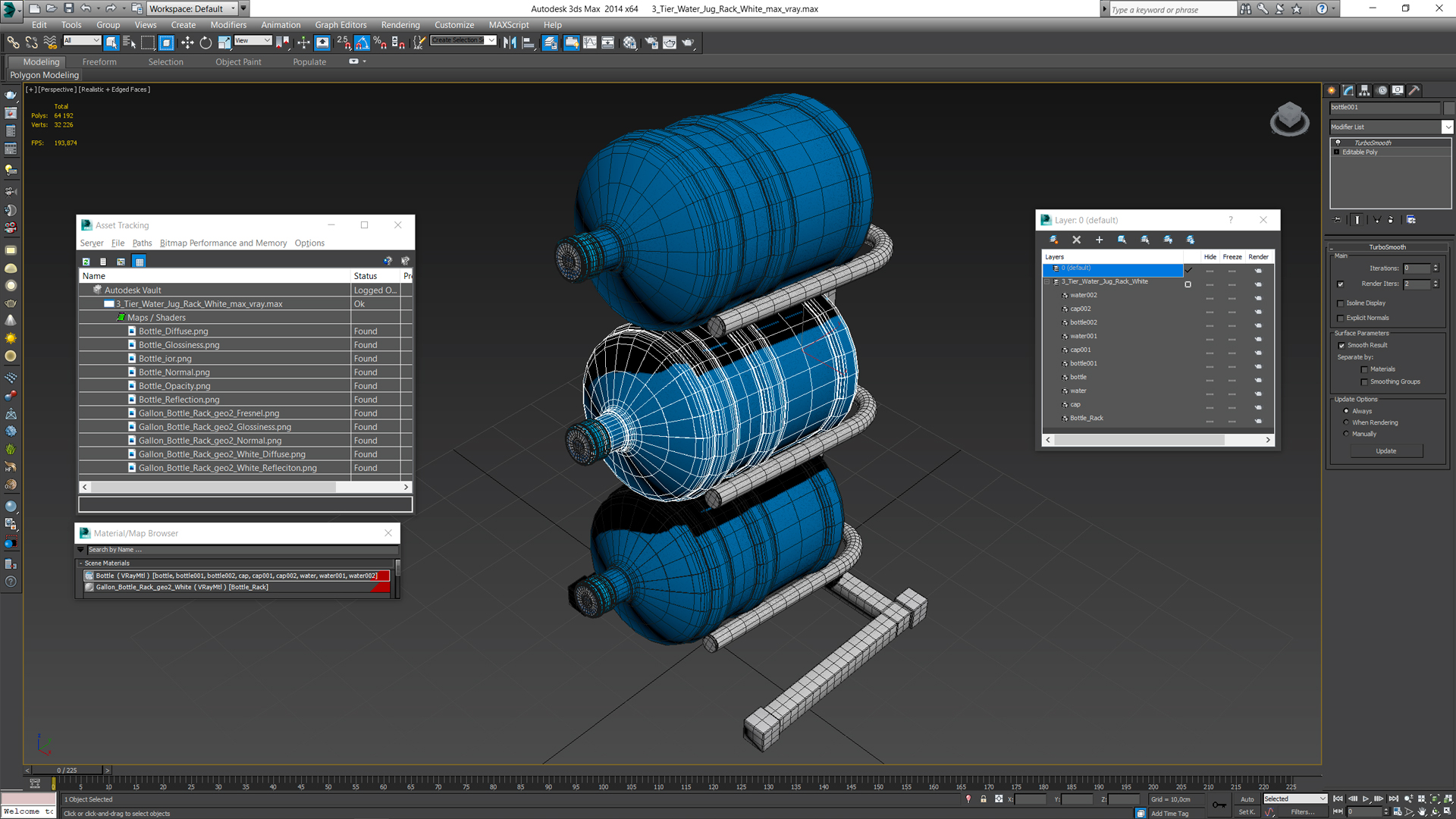The image size is (1456, 819).
Task: Open the Workspace Default dropdown
Action: pyautogui.click(x=191, y=8)
